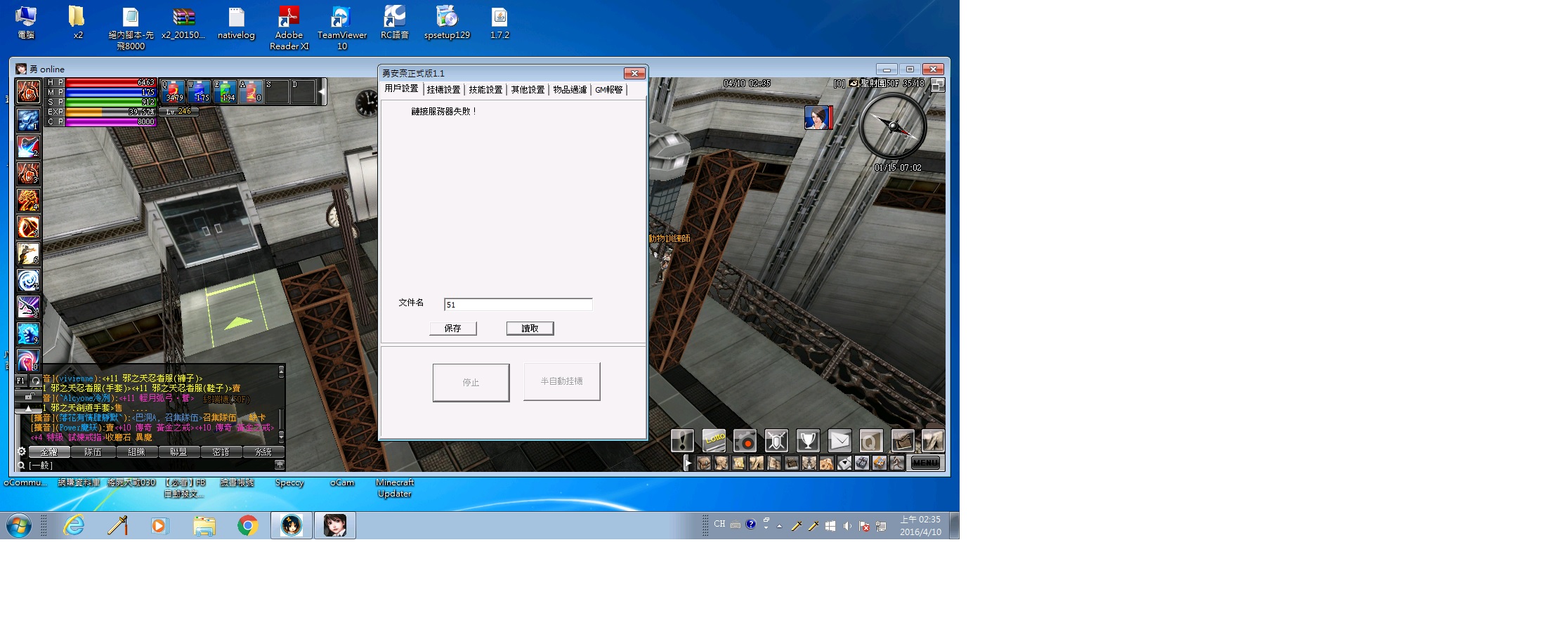The height and width of the screenshot is (639, 1568).
Task: Open Google Chrome from the taskbar
Action: (x=247, y=525)
